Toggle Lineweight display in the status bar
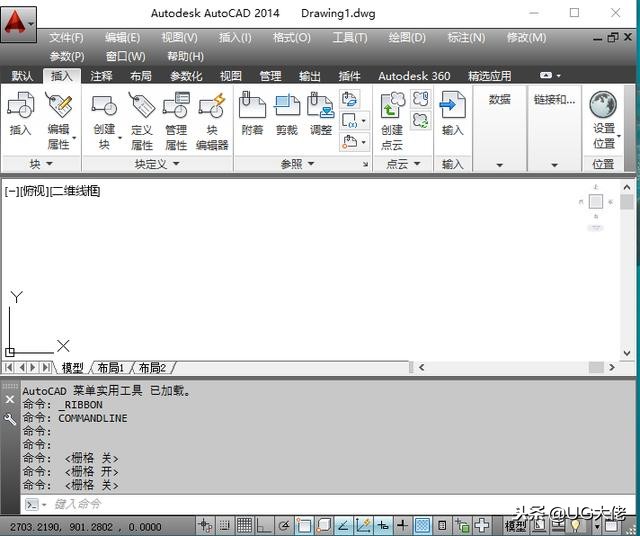 pos(402,525)
